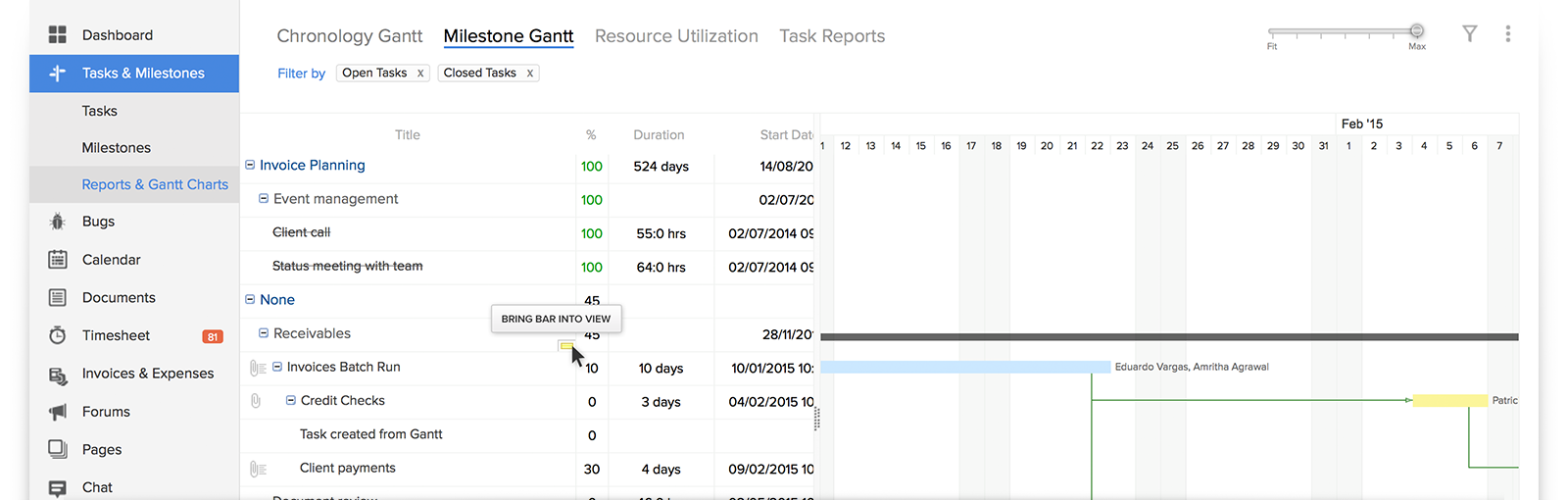Collapse the Receivables task list
This screenshot has width=1568, height=500.
[264, 333]
